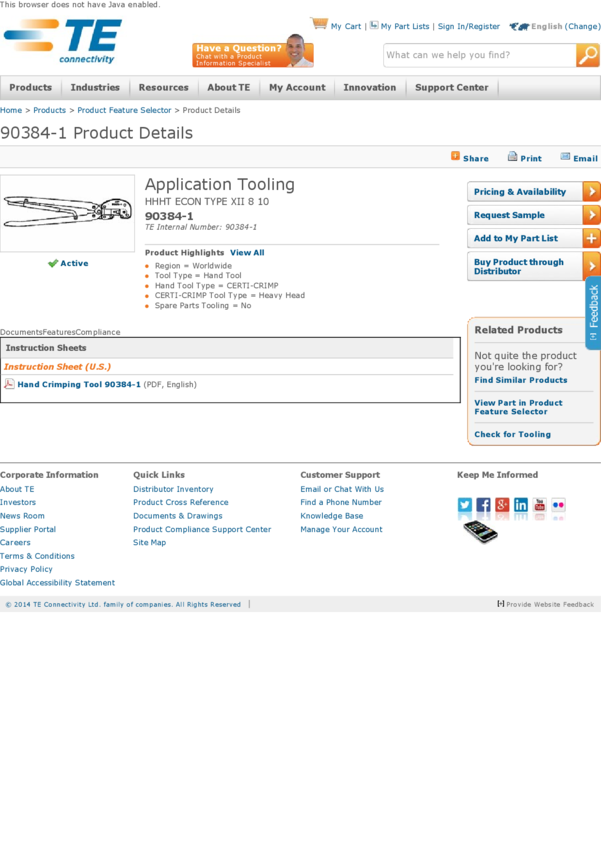601x850 pixels.
Task: Open the Innovation menu
Action: pos(370,87)
